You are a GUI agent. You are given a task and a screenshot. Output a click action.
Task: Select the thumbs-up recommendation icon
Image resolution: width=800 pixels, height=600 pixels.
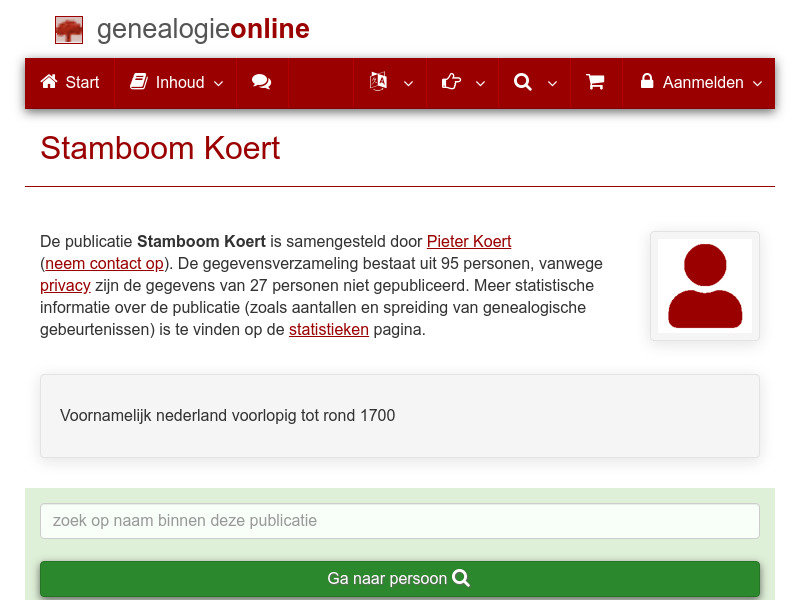(451, 83)
